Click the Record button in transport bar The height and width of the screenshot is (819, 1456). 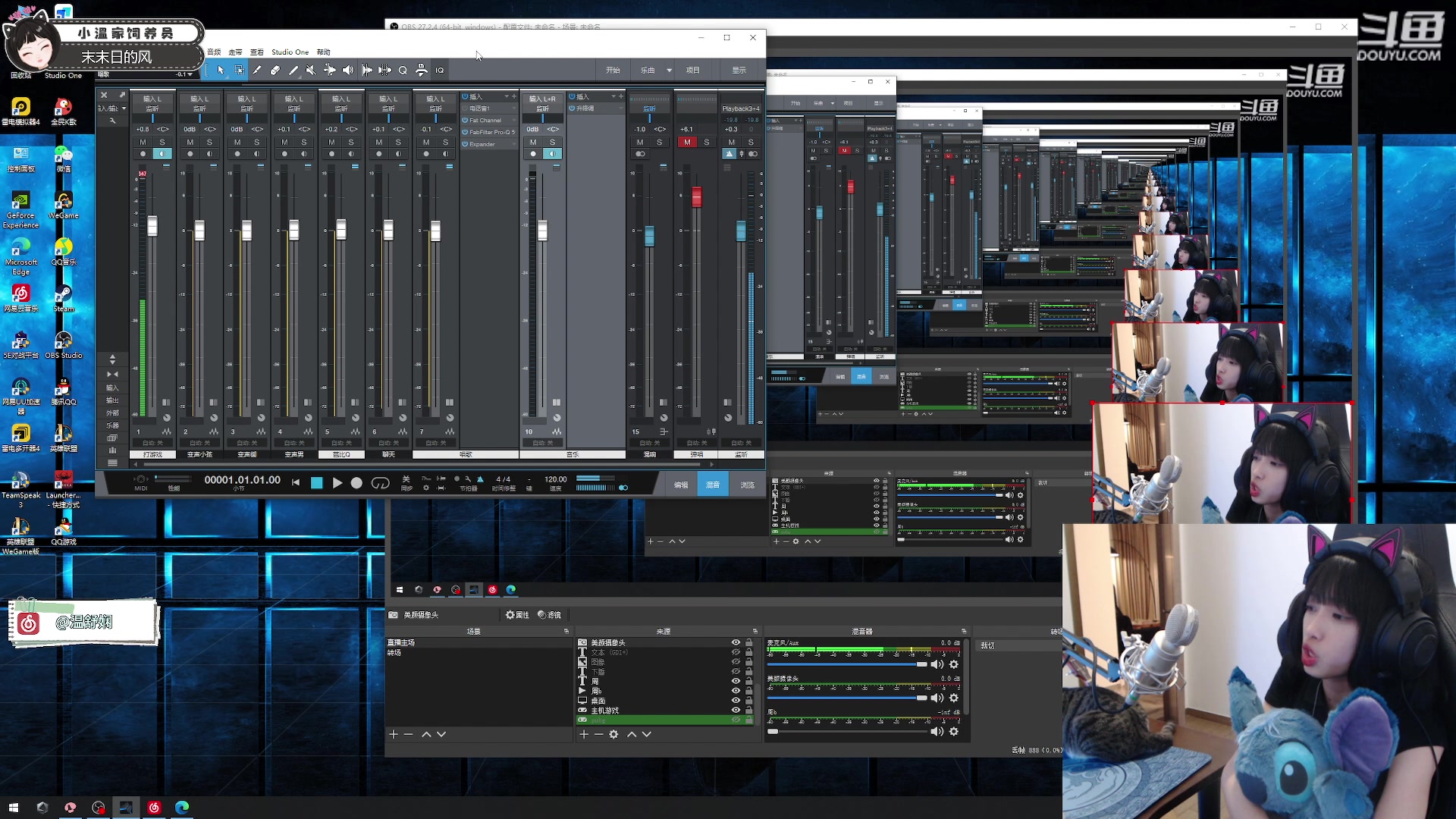point(356,483)
